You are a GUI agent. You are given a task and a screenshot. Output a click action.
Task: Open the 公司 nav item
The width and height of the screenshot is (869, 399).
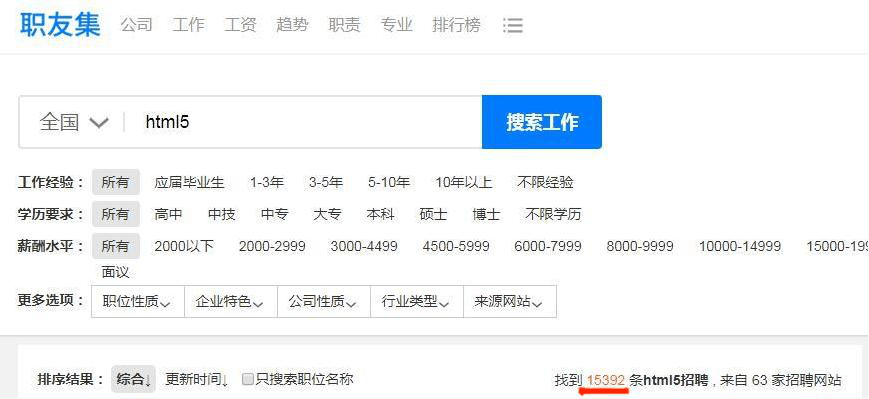click(x=136, y=25)
